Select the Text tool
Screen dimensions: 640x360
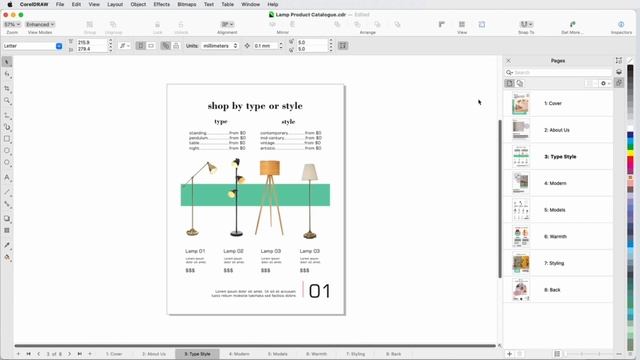7,178
